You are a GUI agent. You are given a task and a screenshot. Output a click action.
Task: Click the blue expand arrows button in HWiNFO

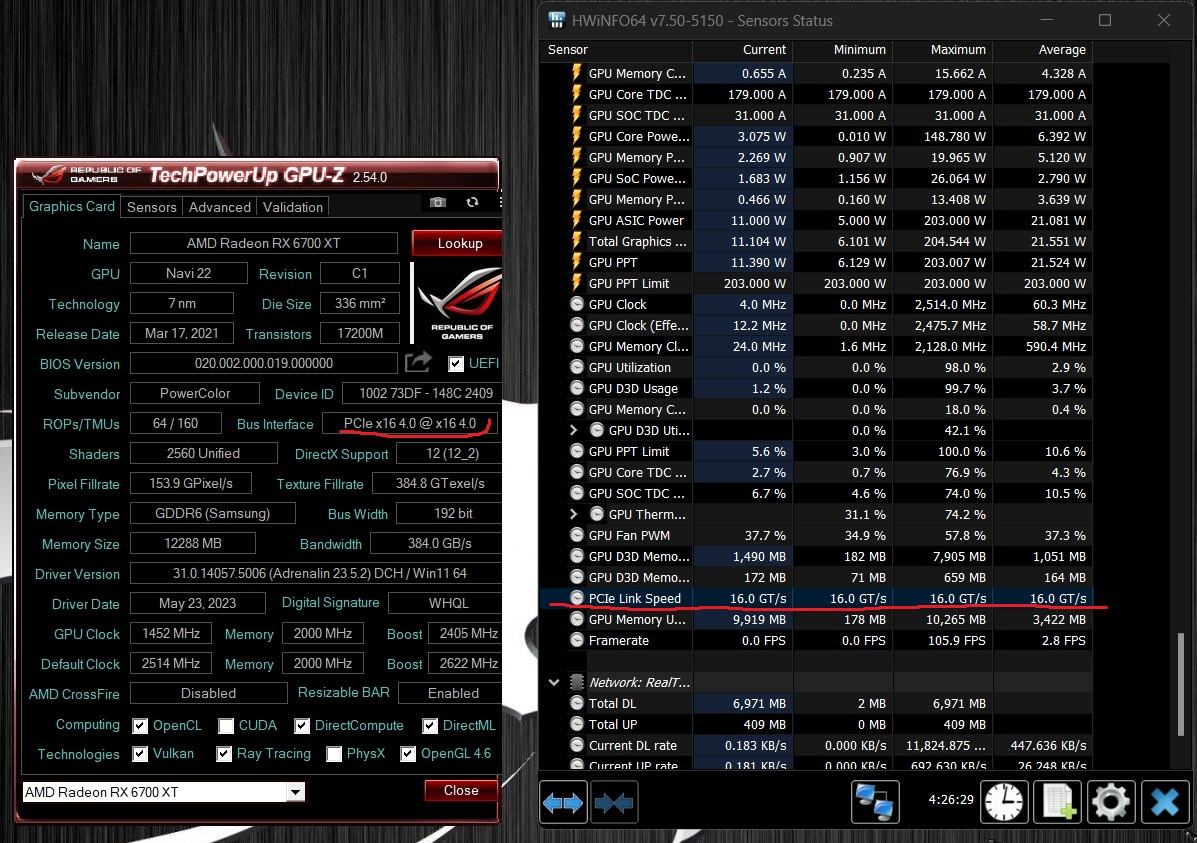click(x=563, y=803)
